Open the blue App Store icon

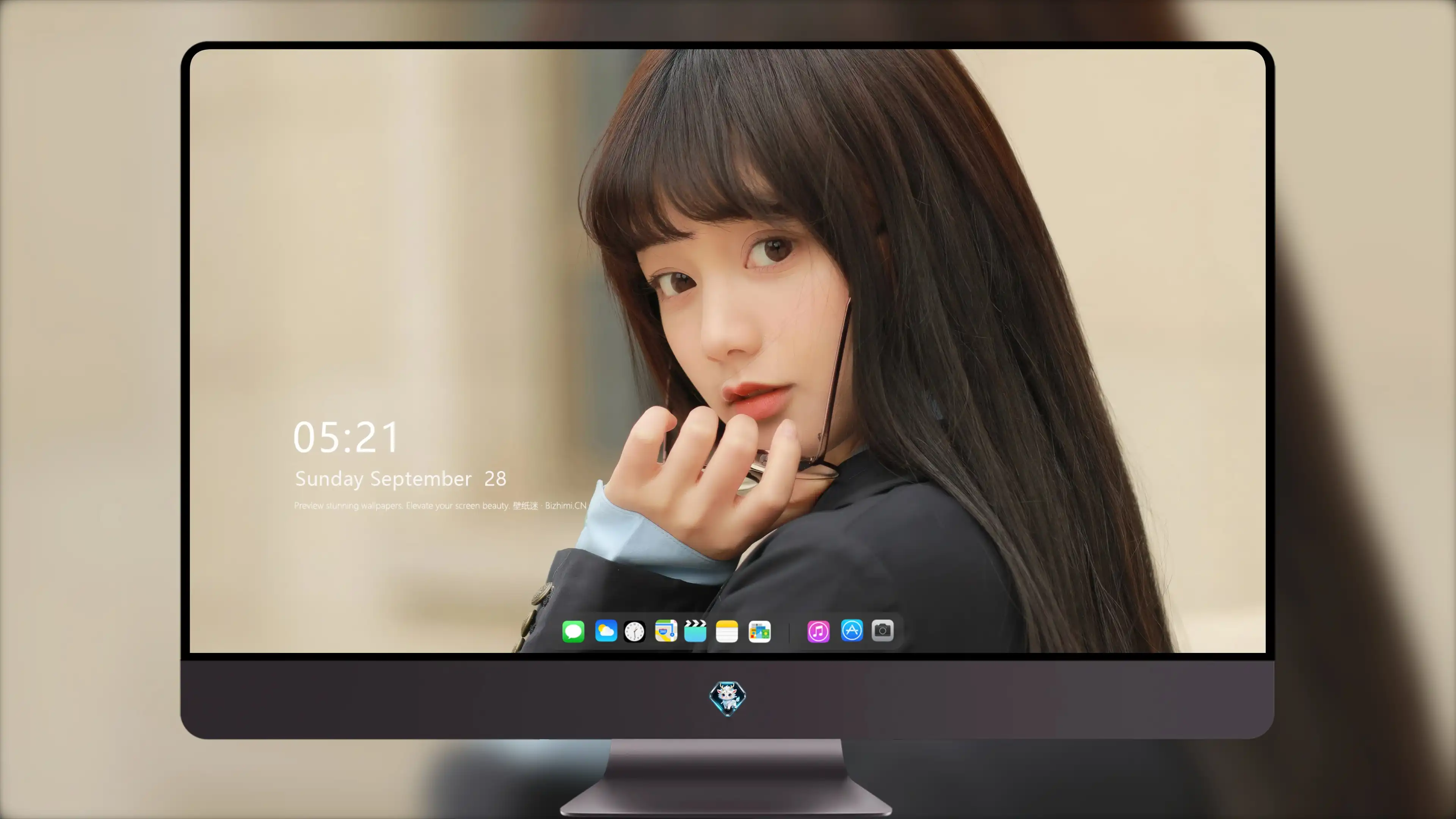point(852,630)
